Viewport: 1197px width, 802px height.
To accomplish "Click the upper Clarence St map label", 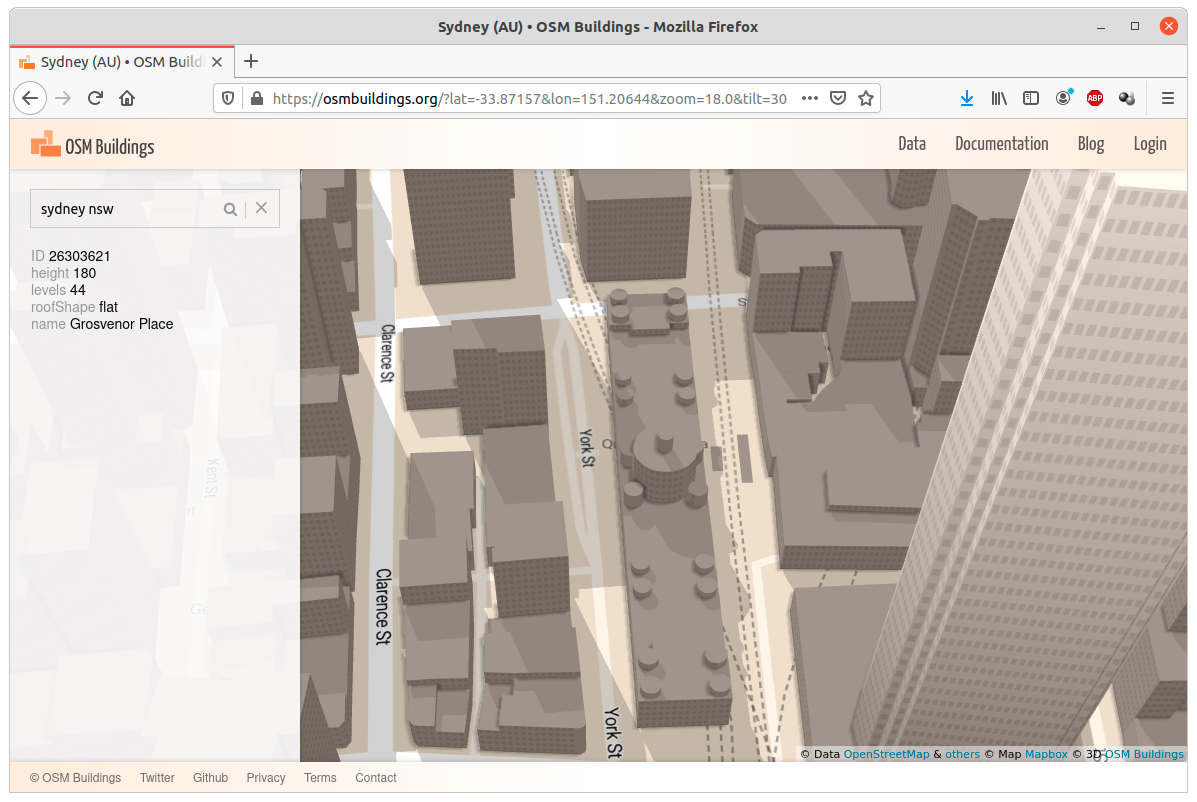I will (388, 353).
